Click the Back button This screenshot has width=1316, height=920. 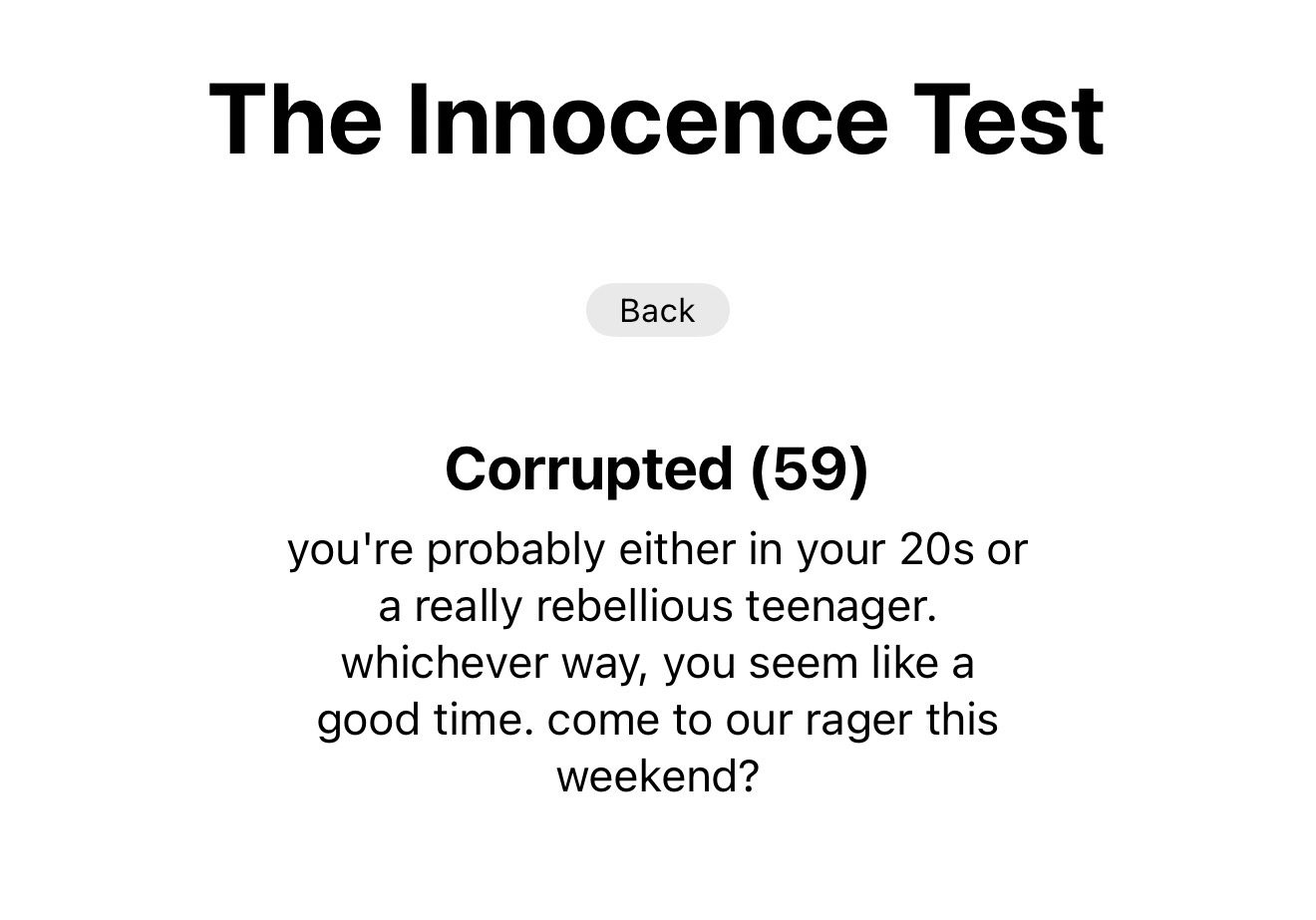[657, 311]
